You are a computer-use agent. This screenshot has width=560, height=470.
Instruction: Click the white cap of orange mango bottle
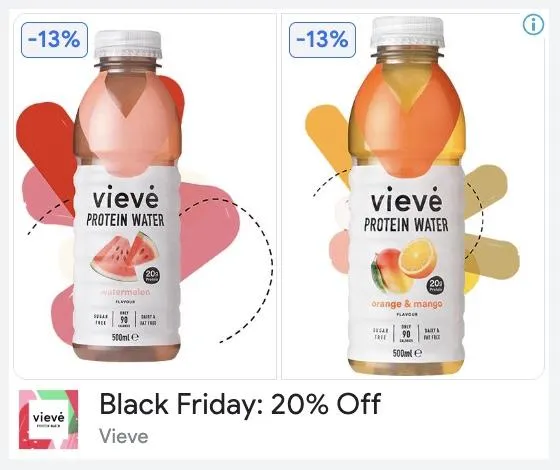pos(407,32)
